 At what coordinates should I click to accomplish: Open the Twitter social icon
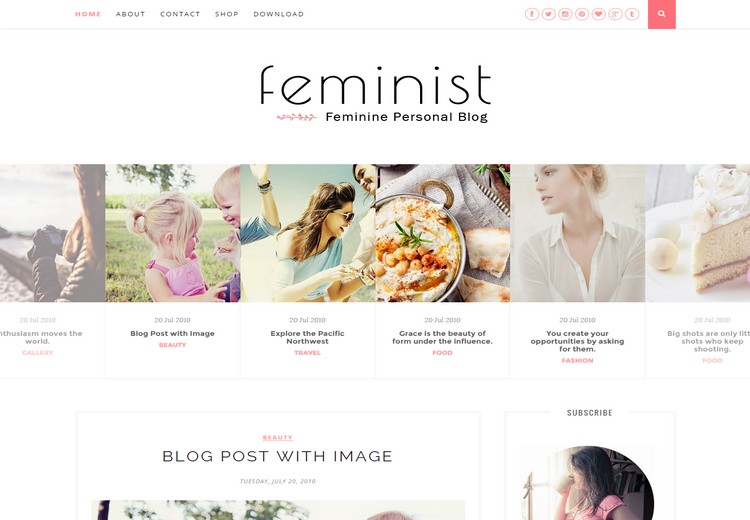(548, 14)
